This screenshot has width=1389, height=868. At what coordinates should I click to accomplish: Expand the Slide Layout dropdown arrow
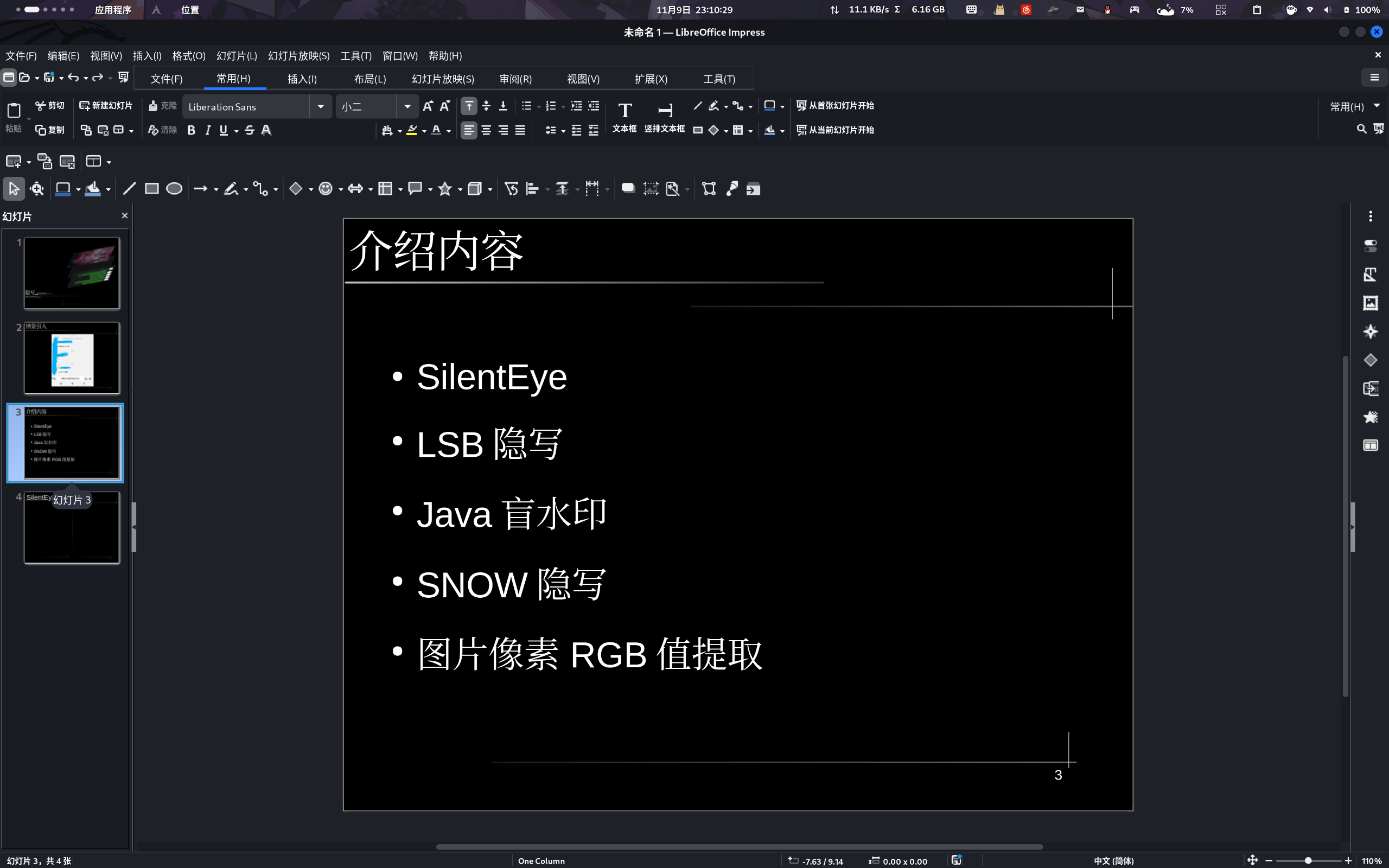[109, 162]
